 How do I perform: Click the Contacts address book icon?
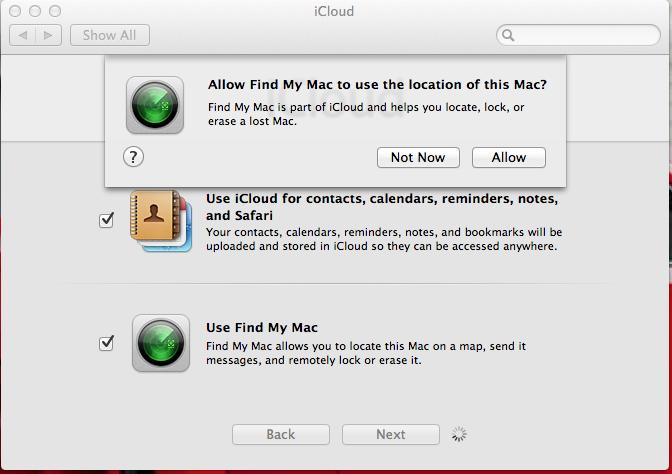[161, 221]
